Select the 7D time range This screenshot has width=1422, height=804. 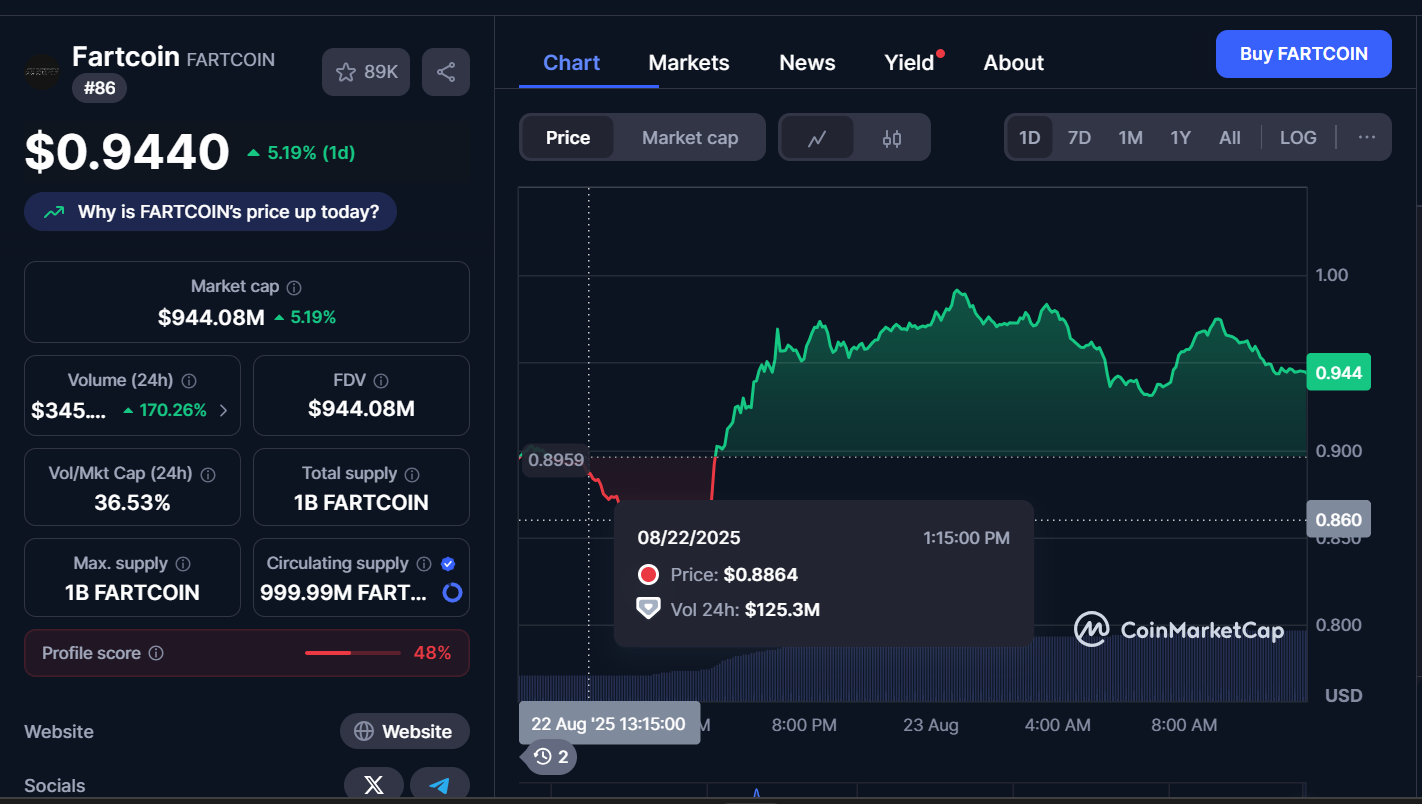(x=1079, y=138)
